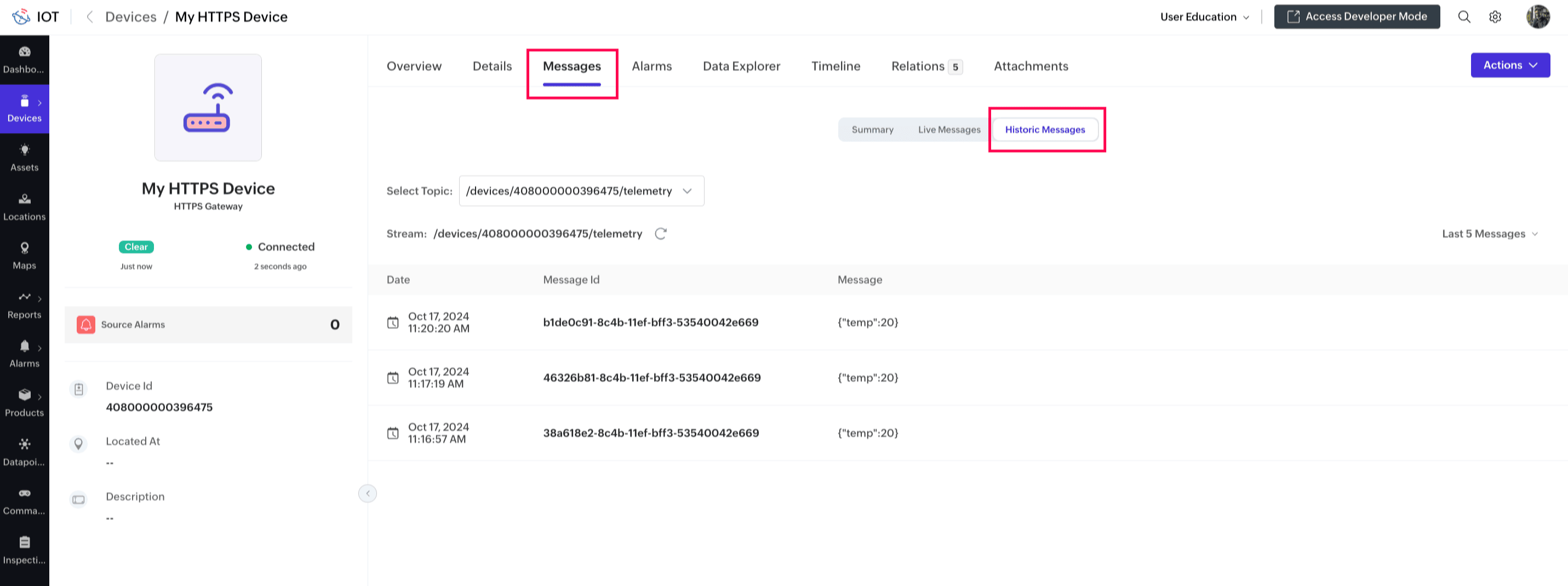
Task: Select the Live Messages segment
Action: [x=949, y=130]
